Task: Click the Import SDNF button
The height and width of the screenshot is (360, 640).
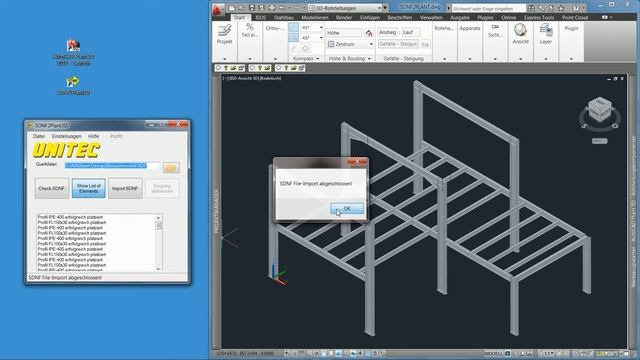Action: (125, 188)
